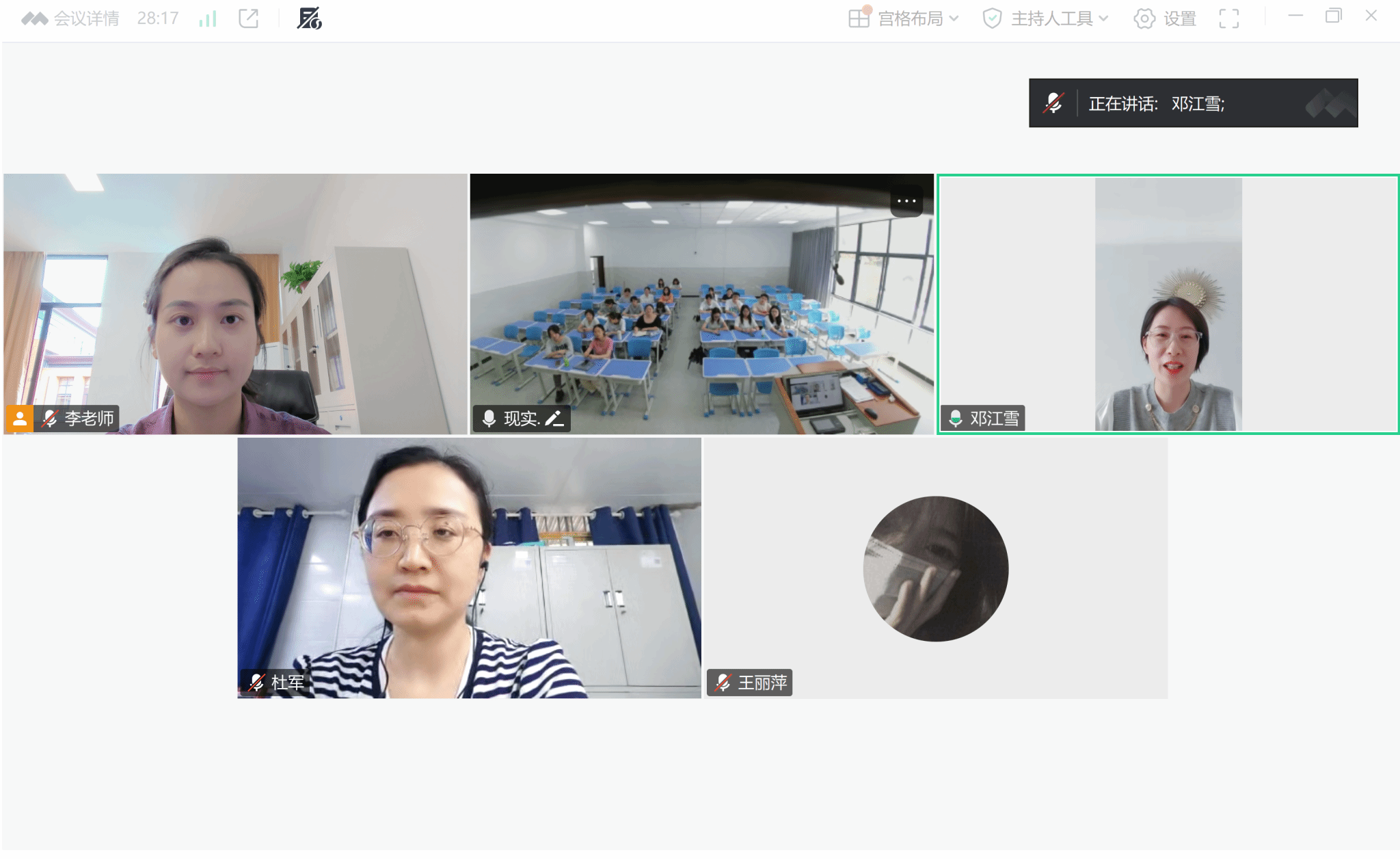The image size is (1400, 859).
Task: Click the settings gear icon
Action: [1144, 18]
